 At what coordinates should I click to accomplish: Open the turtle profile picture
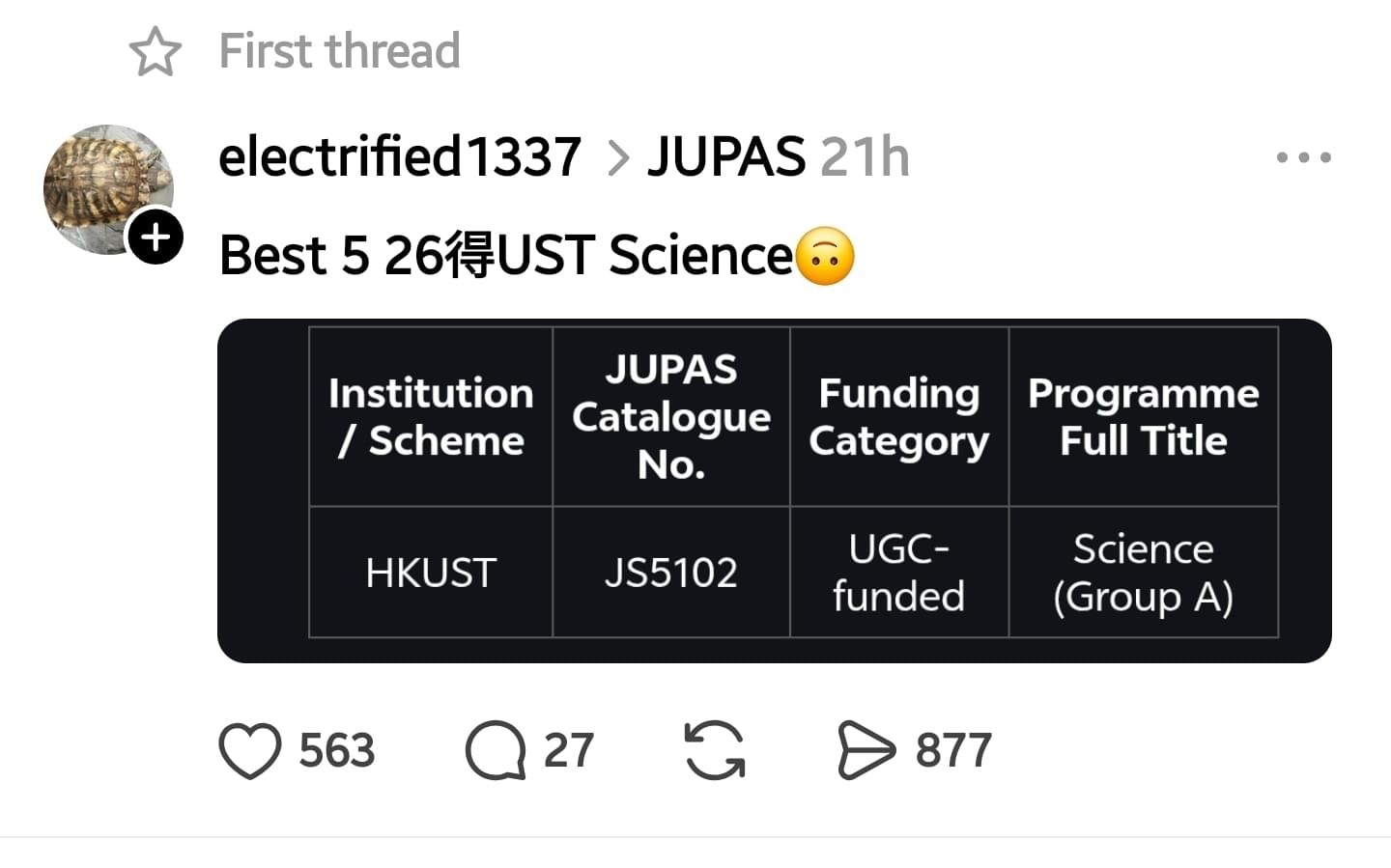click(108, 188)
